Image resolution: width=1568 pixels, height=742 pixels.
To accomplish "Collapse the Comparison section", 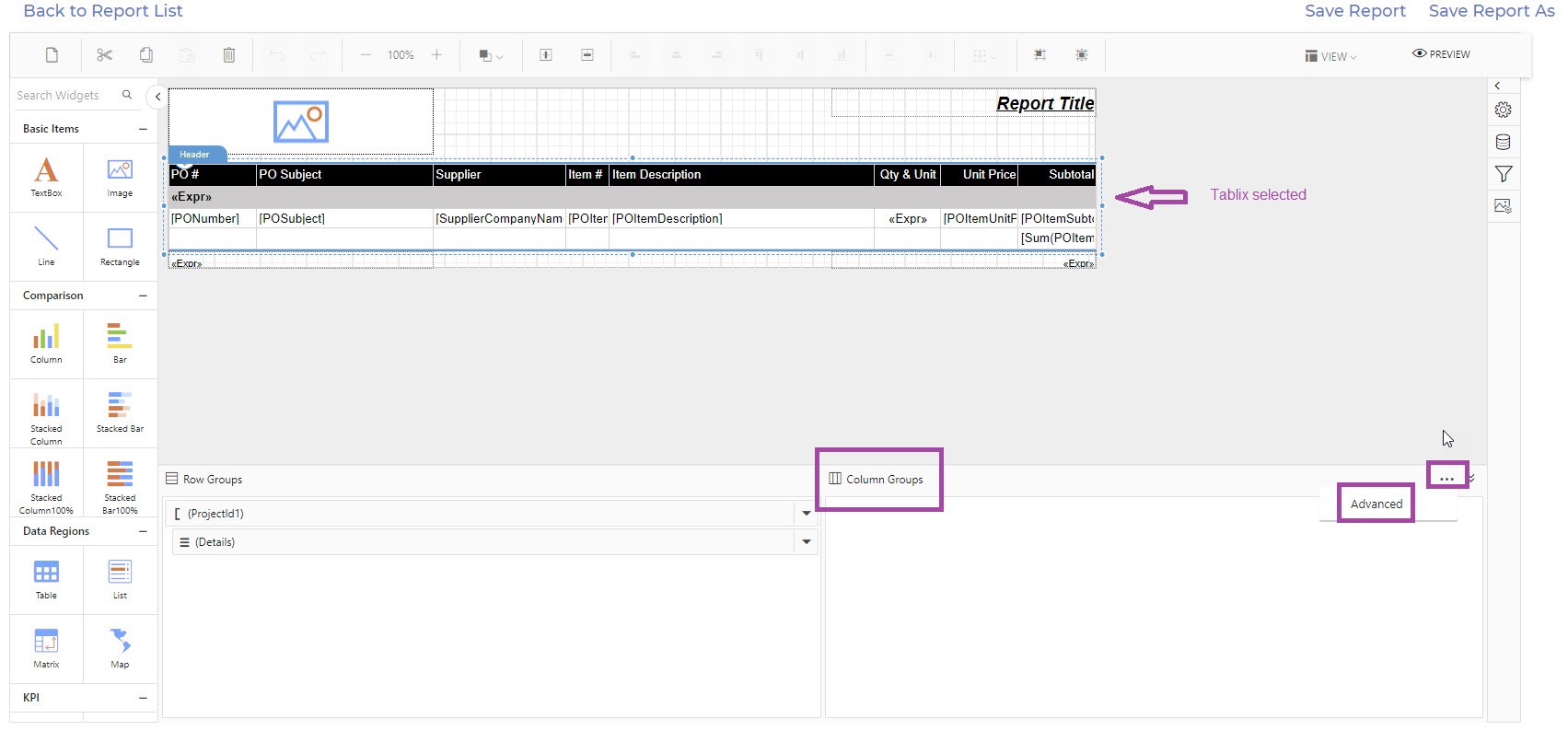I will (143, 296).
